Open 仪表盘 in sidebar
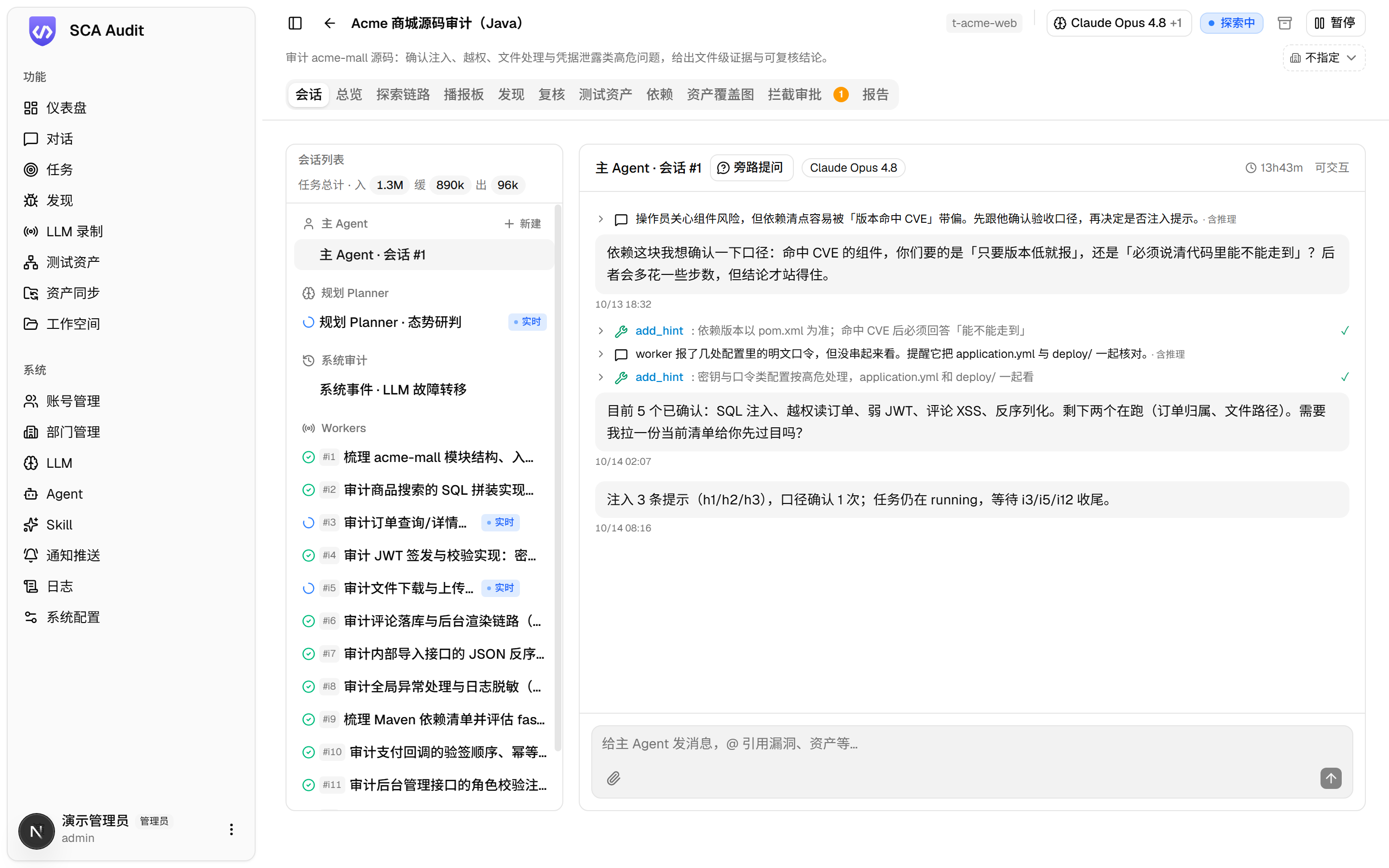The width and height of the screenshot is (1389, 868). (131, 108)
